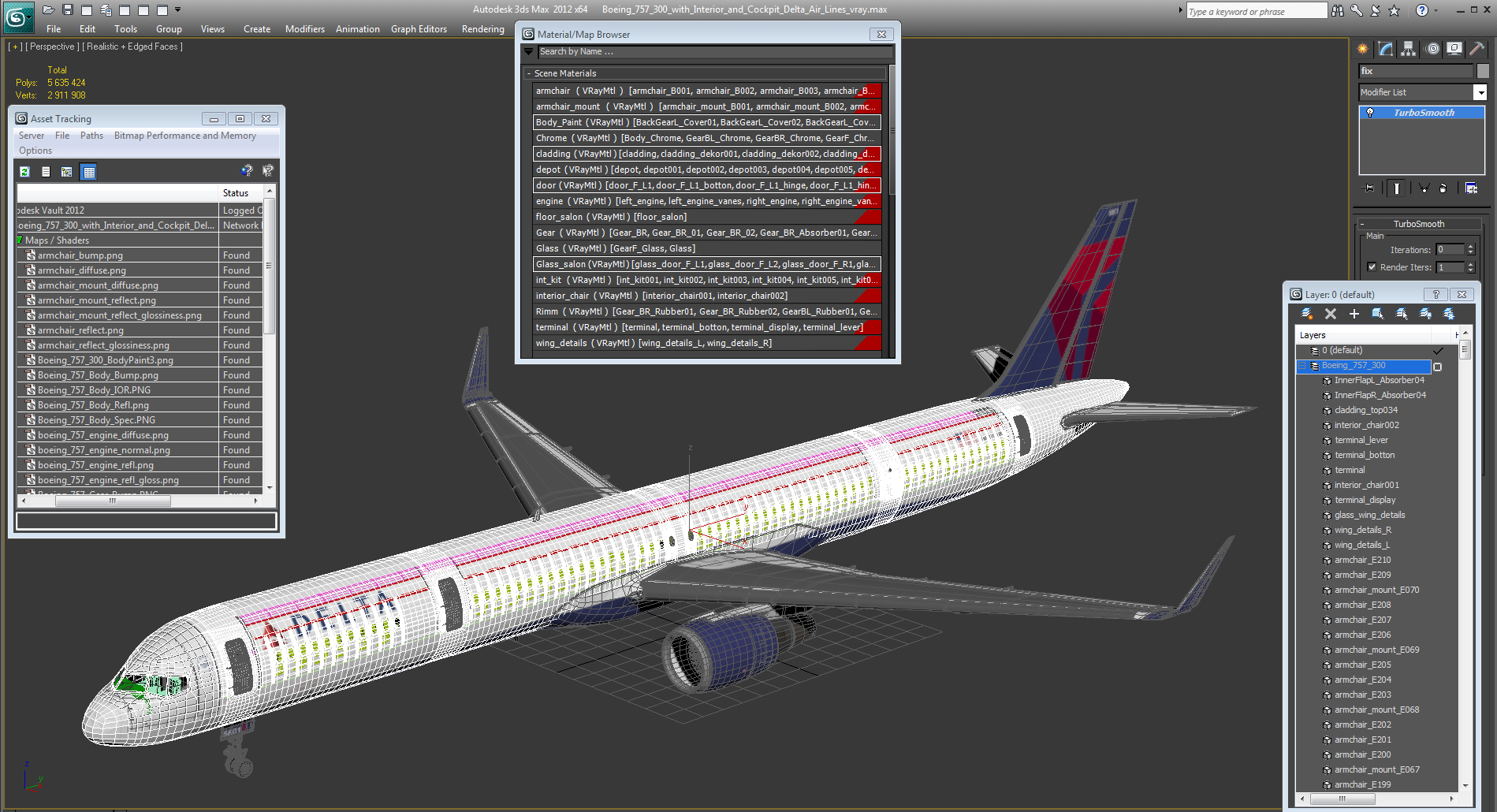Click Layer dialog help question button
The image size is (1497, 812).
(1436, 294)
